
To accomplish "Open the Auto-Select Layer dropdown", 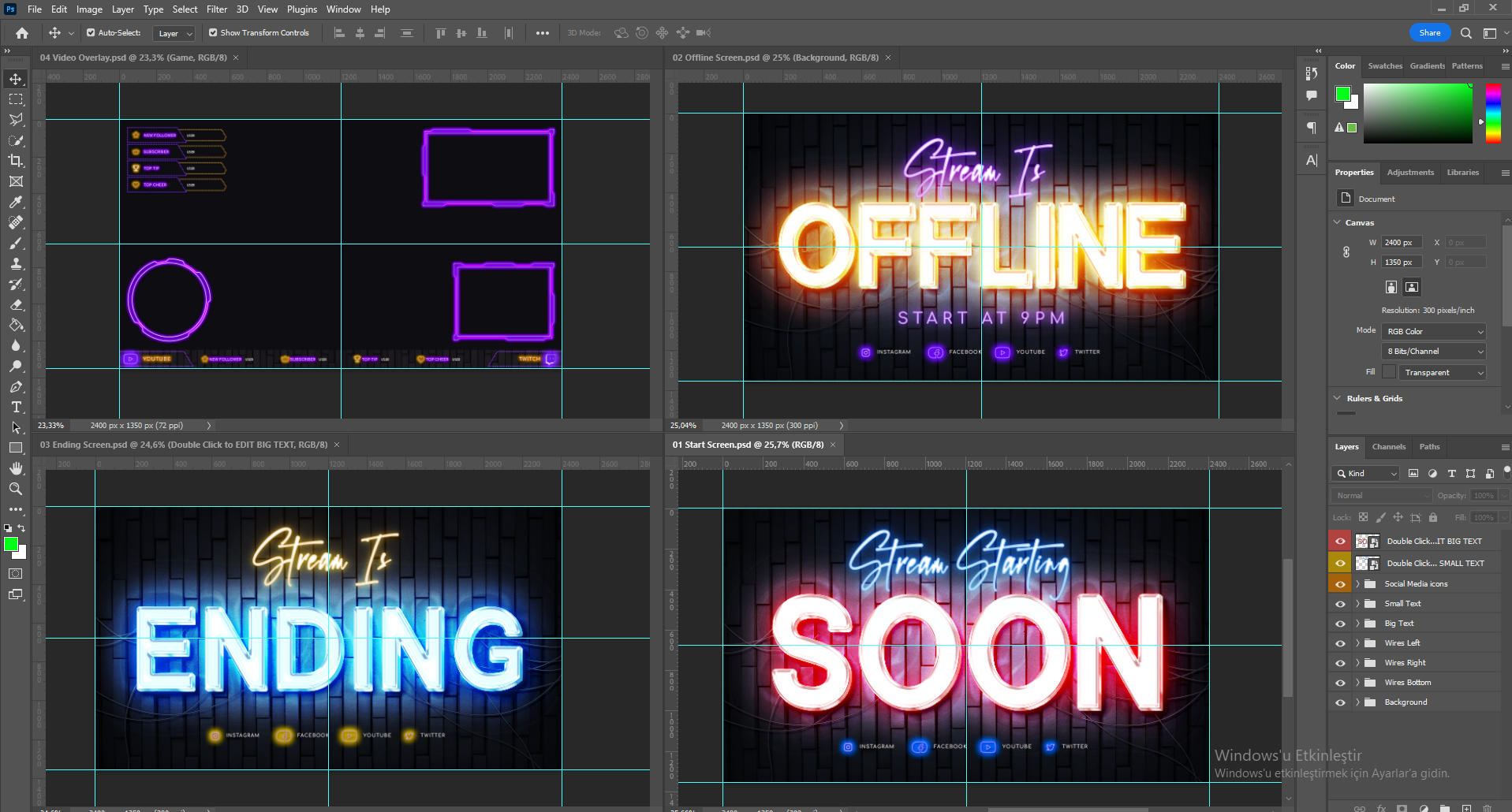I will point(174,33).
